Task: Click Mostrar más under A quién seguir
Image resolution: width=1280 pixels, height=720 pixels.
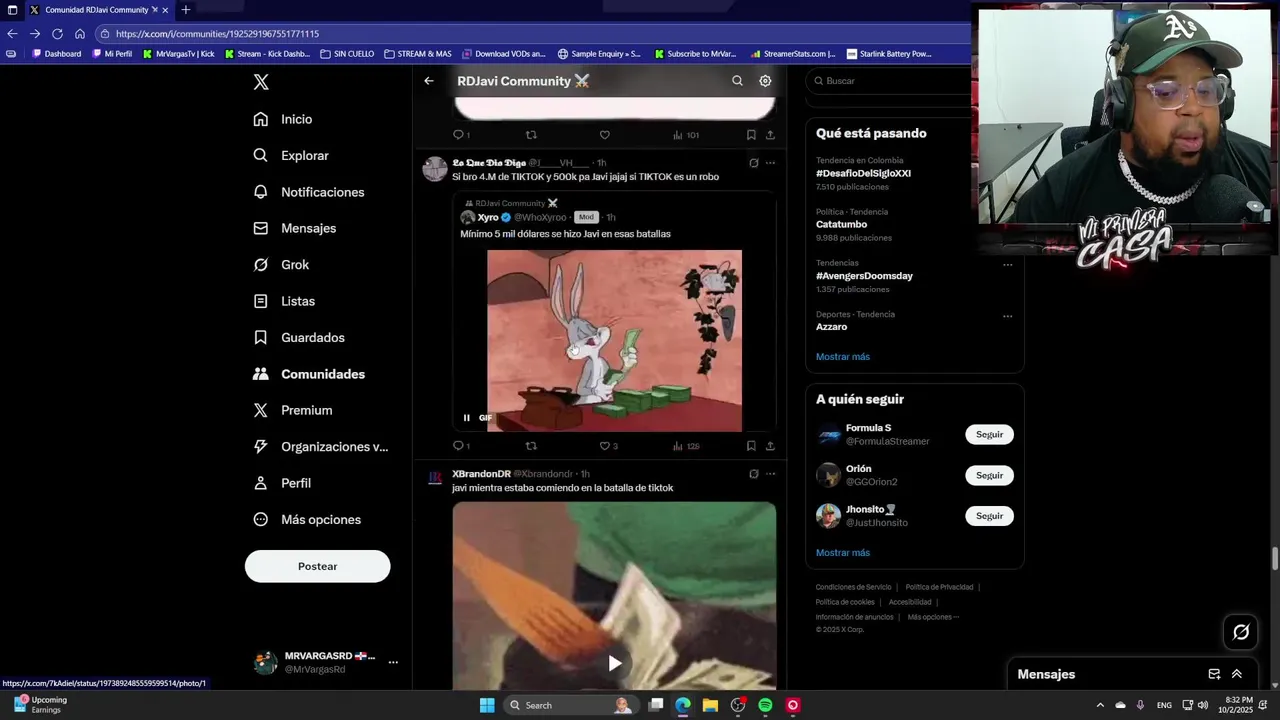Action: coord(843,553)
